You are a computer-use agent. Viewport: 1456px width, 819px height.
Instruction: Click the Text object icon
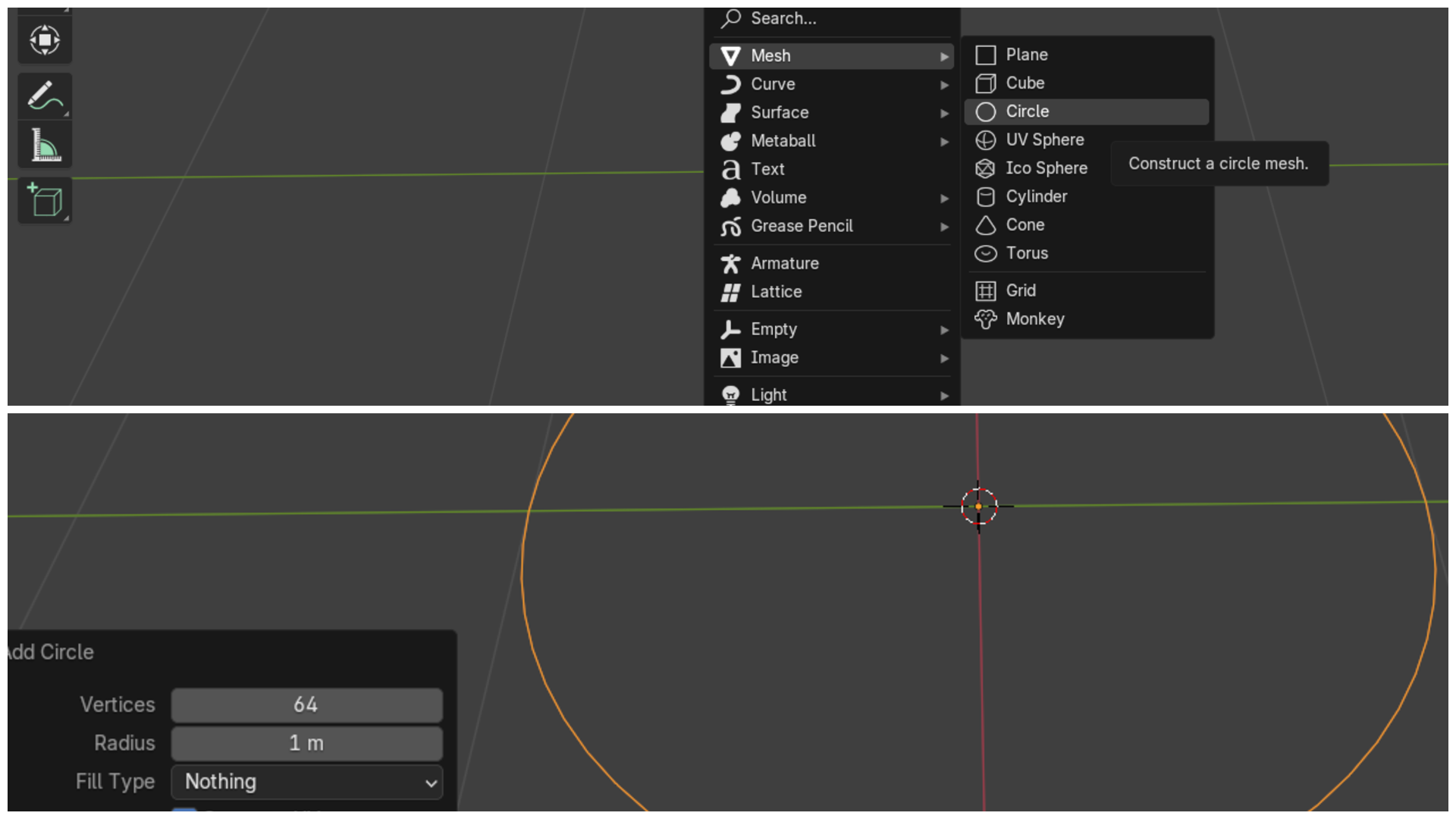[730, 169]
